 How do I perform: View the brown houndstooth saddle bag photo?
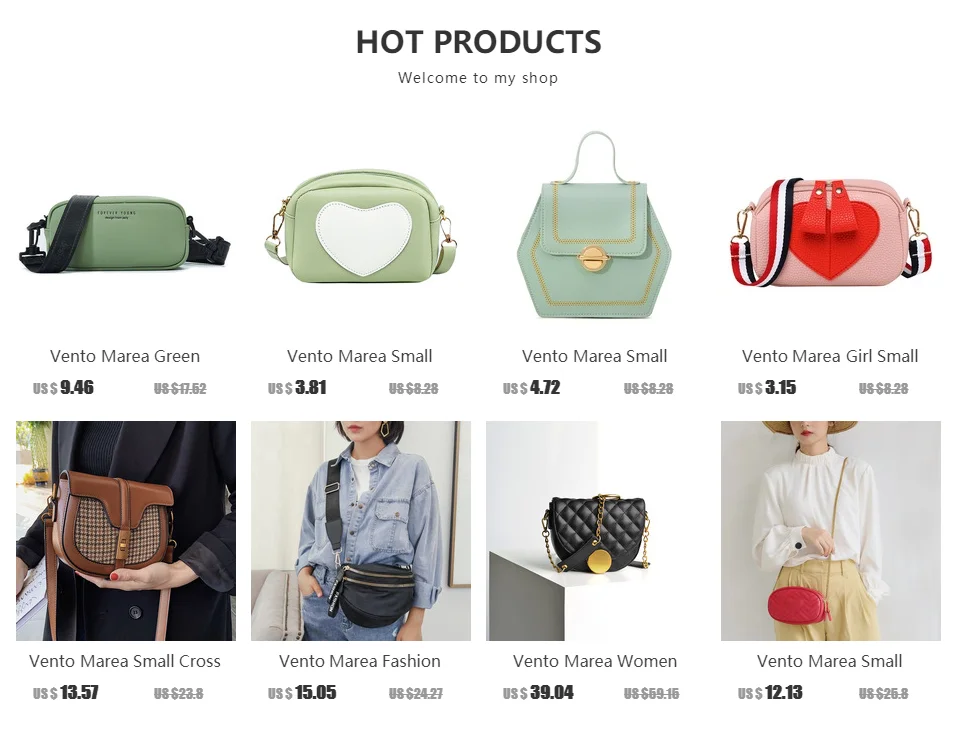point(125,530)
